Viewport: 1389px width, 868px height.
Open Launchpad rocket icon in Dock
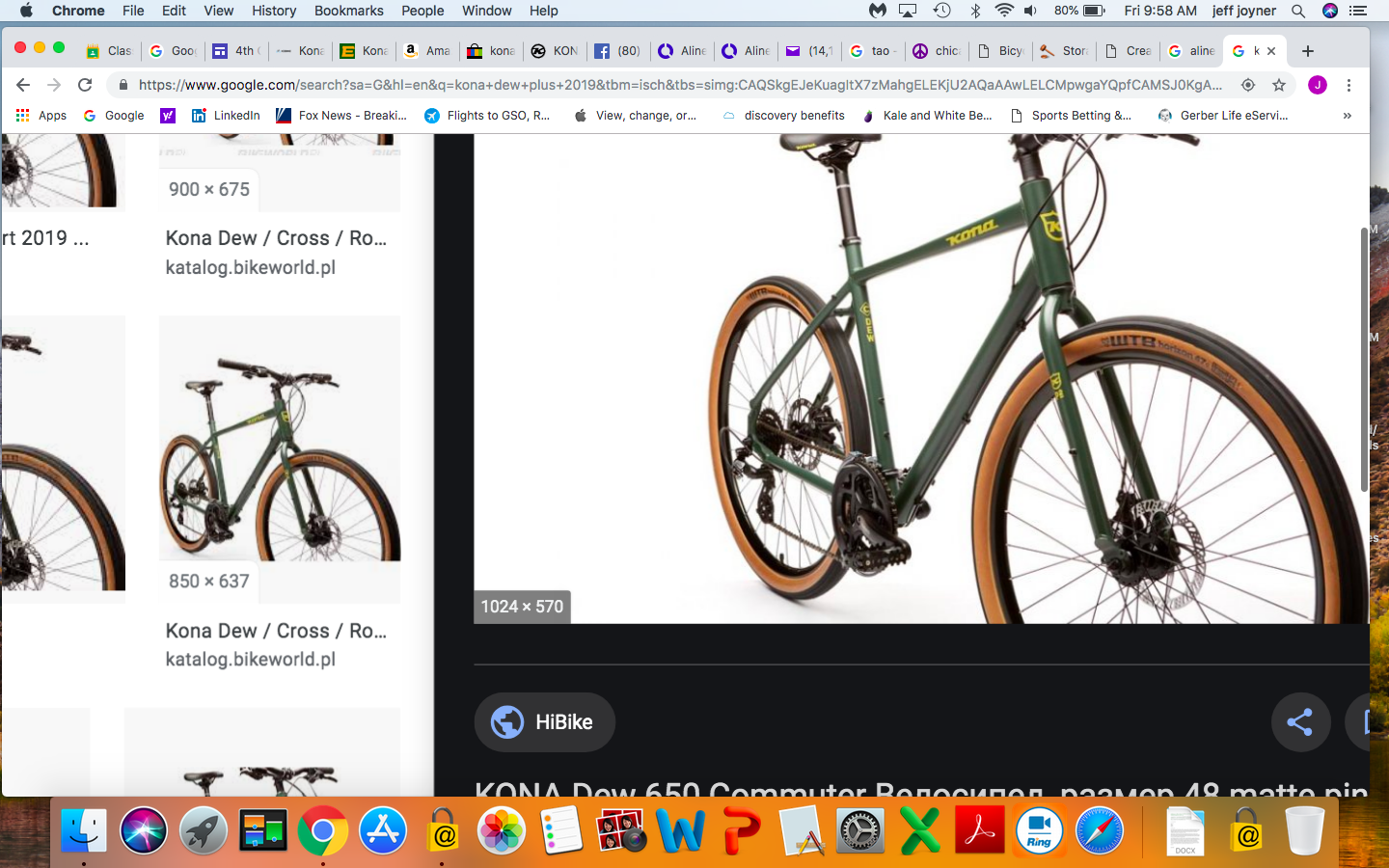(204, 830)
